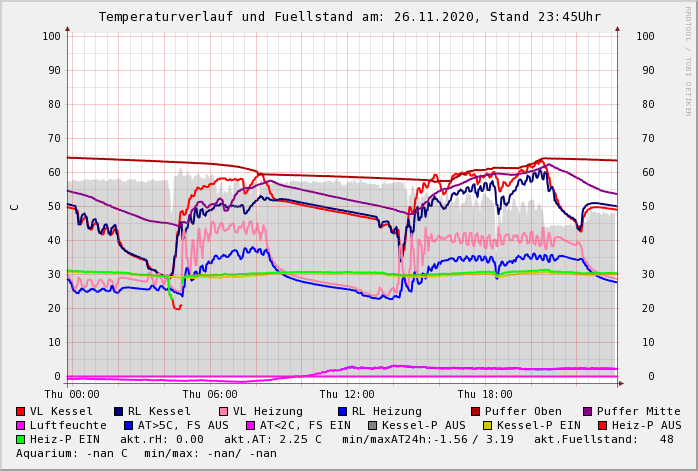Click the dark blue RL Kessel legend swatch
The image size is (698, 471).
118,412
